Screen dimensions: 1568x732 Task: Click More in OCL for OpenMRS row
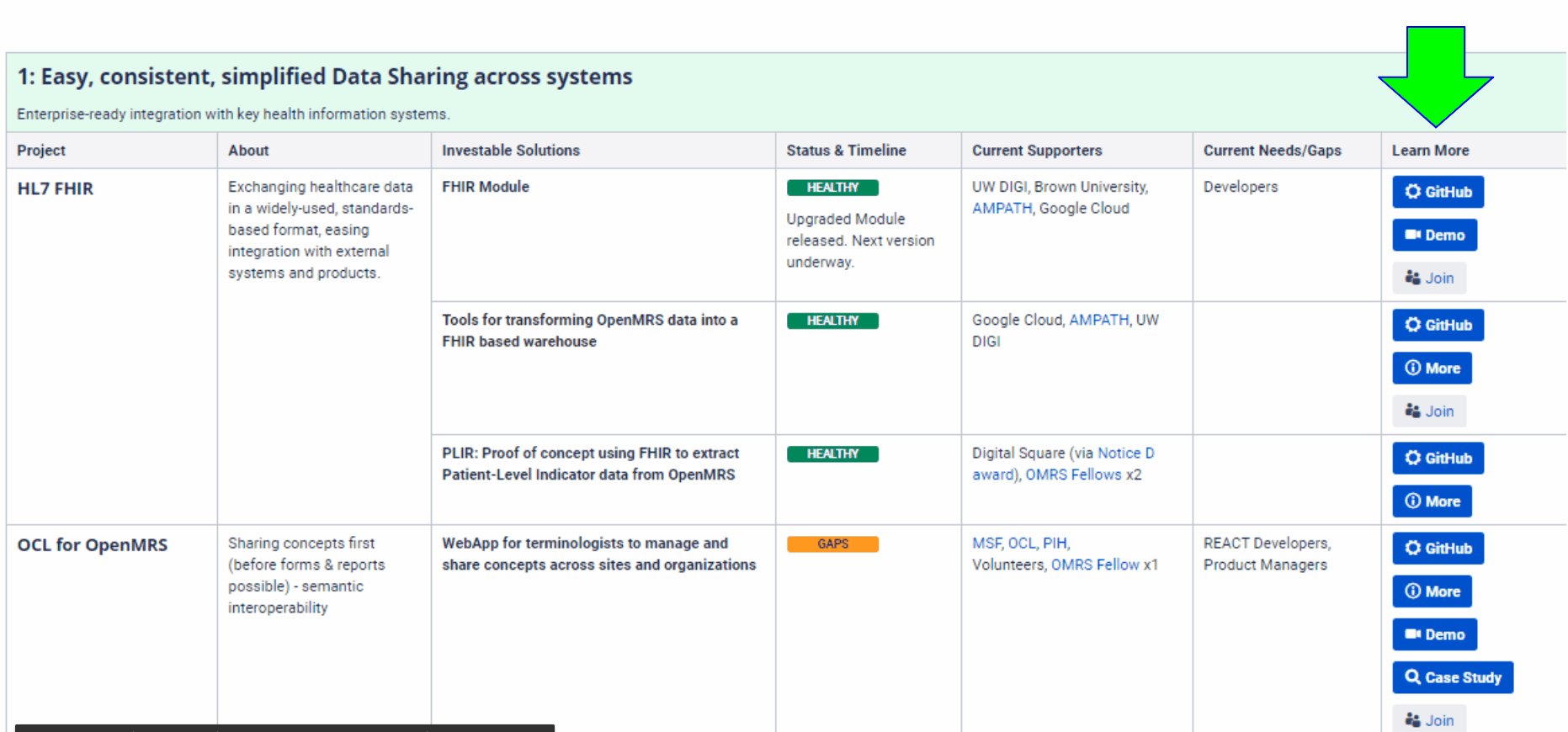[1432, 591]
